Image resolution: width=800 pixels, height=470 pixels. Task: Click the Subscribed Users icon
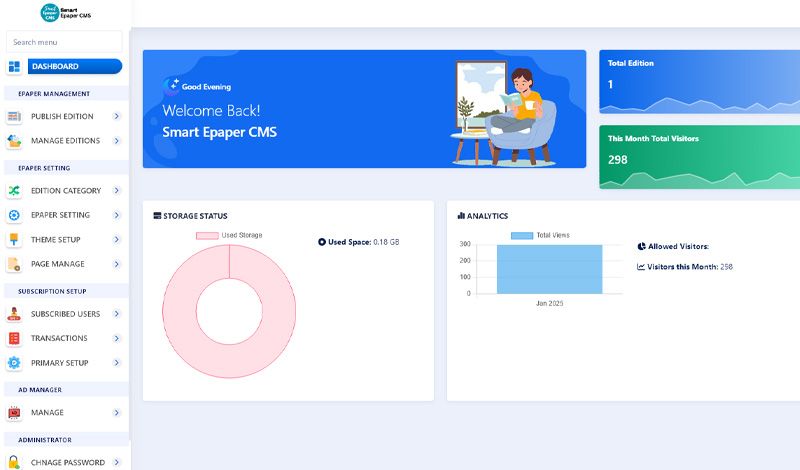click(14, 314)
